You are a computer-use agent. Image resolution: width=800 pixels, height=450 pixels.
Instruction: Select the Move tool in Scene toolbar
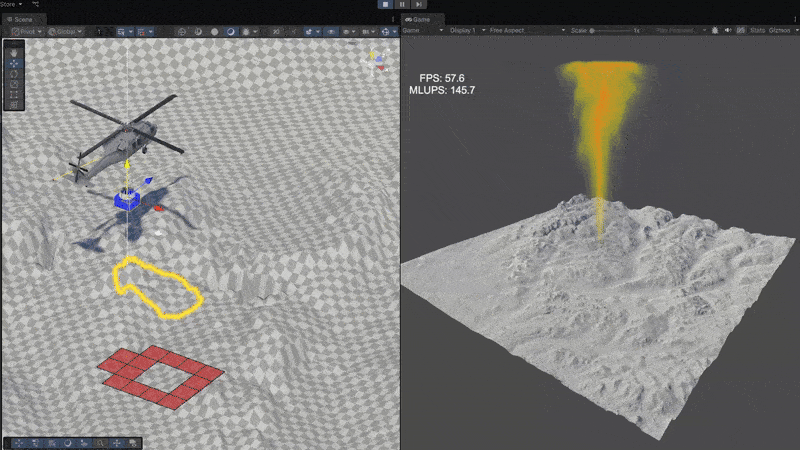pyautogui.click(x=14, y=63)
